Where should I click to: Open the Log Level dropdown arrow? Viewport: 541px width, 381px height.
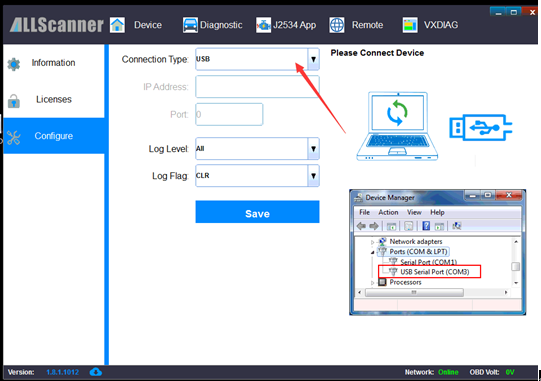[x=313, y=149]
